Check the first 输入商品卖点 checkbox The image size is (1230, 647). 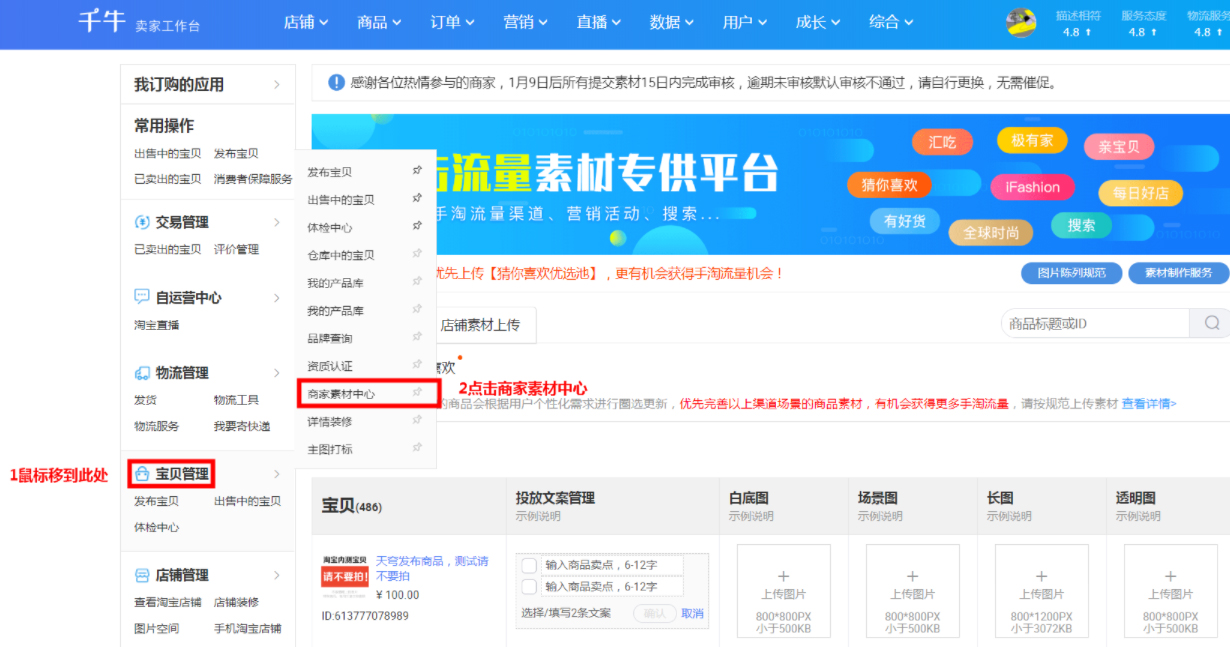(530, 565)
